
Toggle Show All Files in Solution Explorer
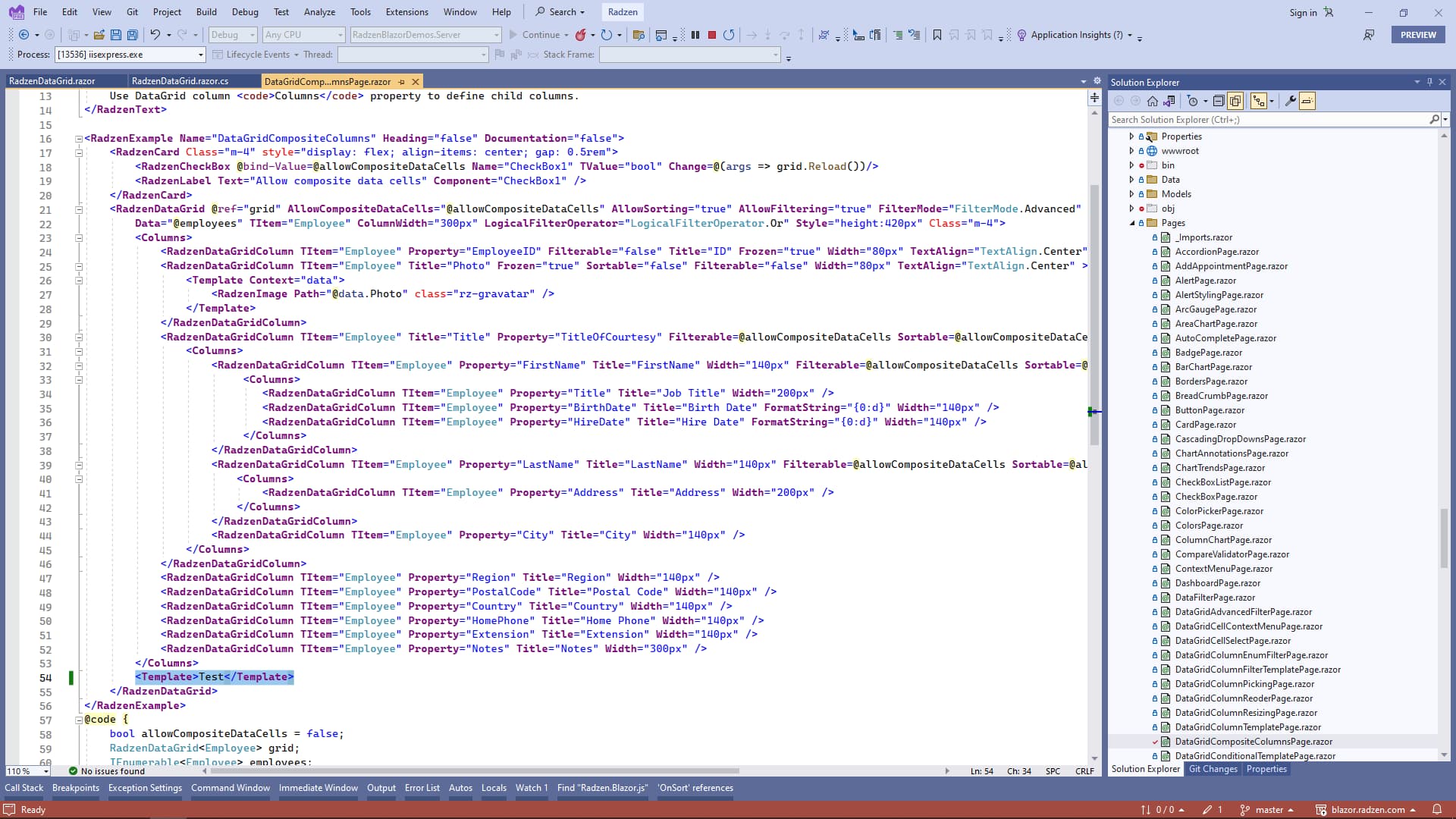pos(1235,101)
